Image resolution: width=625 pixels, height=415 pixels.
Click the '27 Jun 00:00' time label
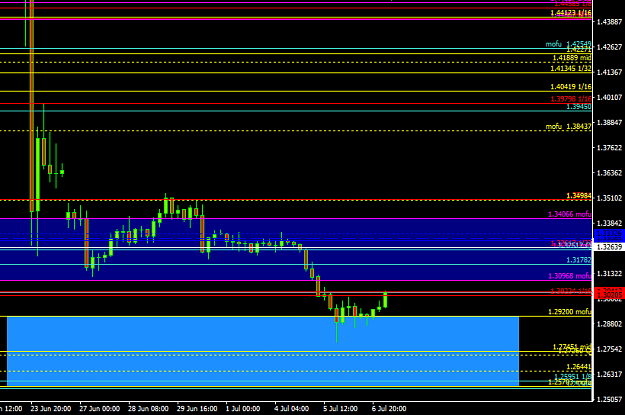100,409
